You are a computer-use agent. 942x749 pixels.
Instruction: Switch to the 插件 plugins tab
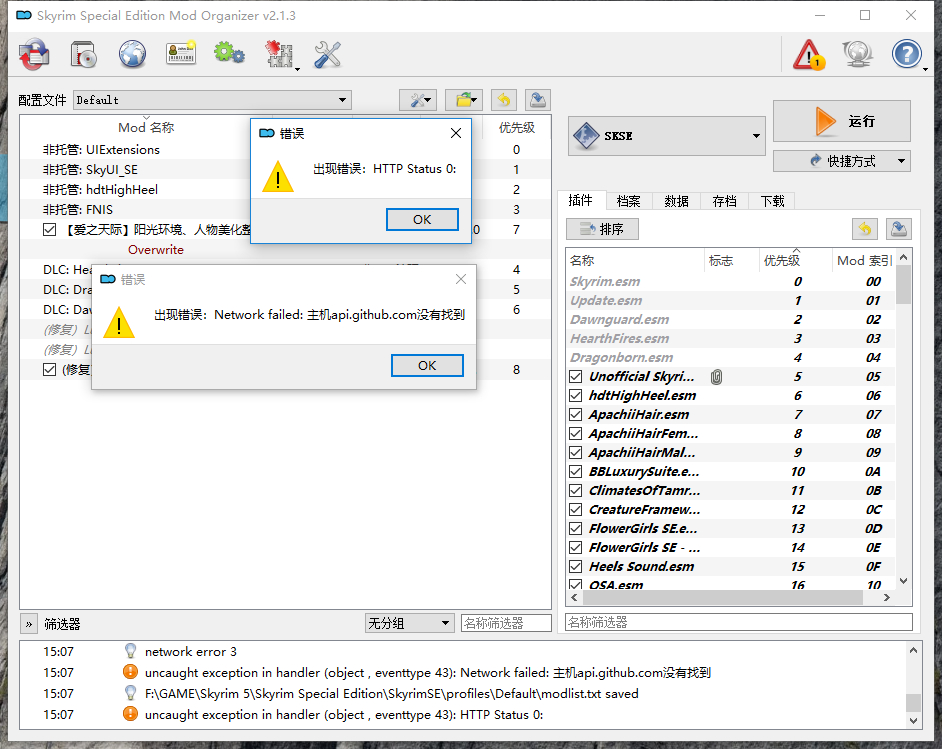[580, 200]
